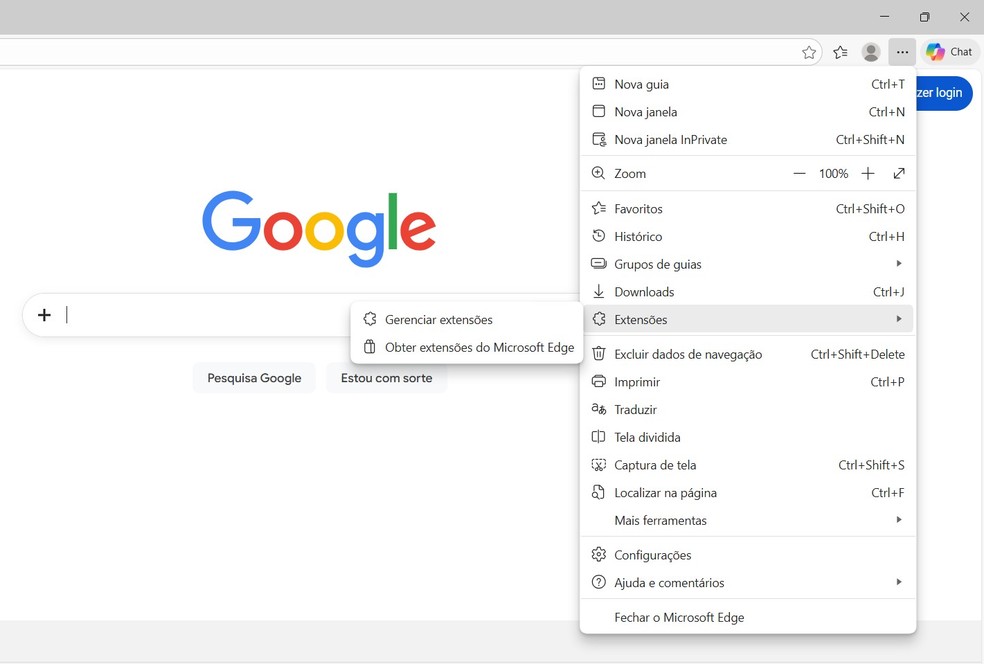984x664 pixels.
Task: Click the Tela dividida split icon
Action: pos(599,437)
